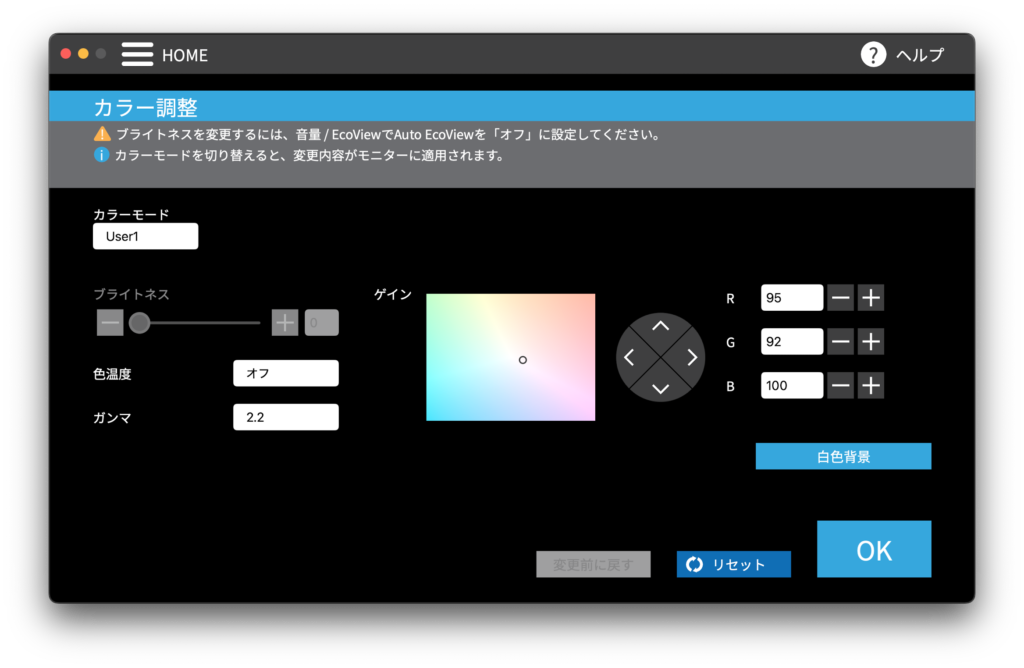Click the リセット reset button
The image size is (1024, 668).
[733, 564]
